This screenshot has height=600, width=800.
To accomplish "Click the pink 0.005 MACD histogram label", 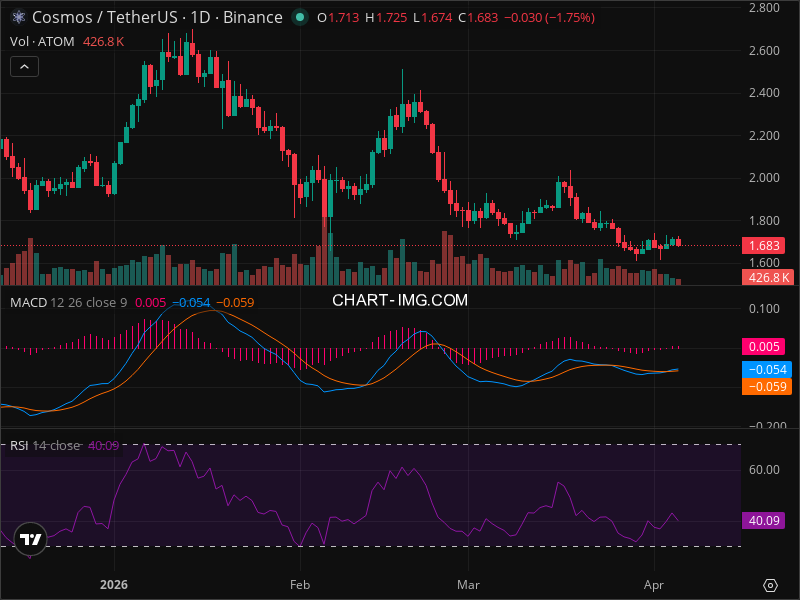I will [x=763, y=347].
